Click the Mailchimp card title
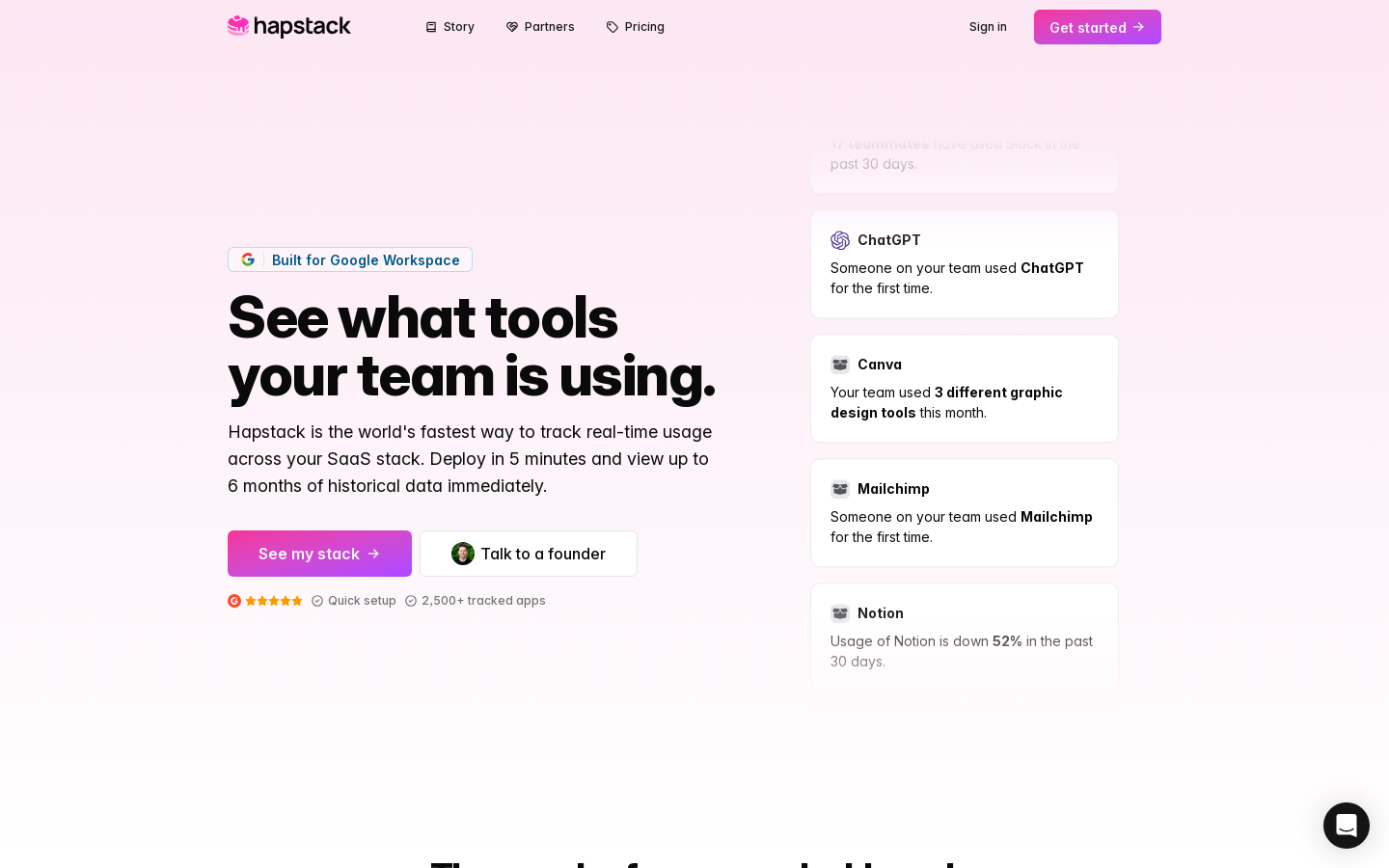This screenshot has width=1389, height=868. click(x=893, y=489)
